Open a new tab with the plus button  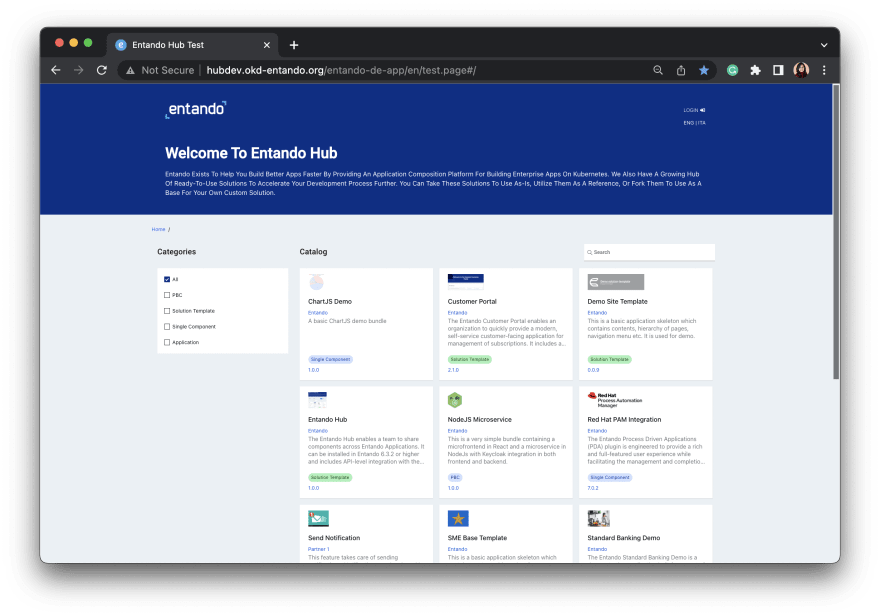click(294, 45)
